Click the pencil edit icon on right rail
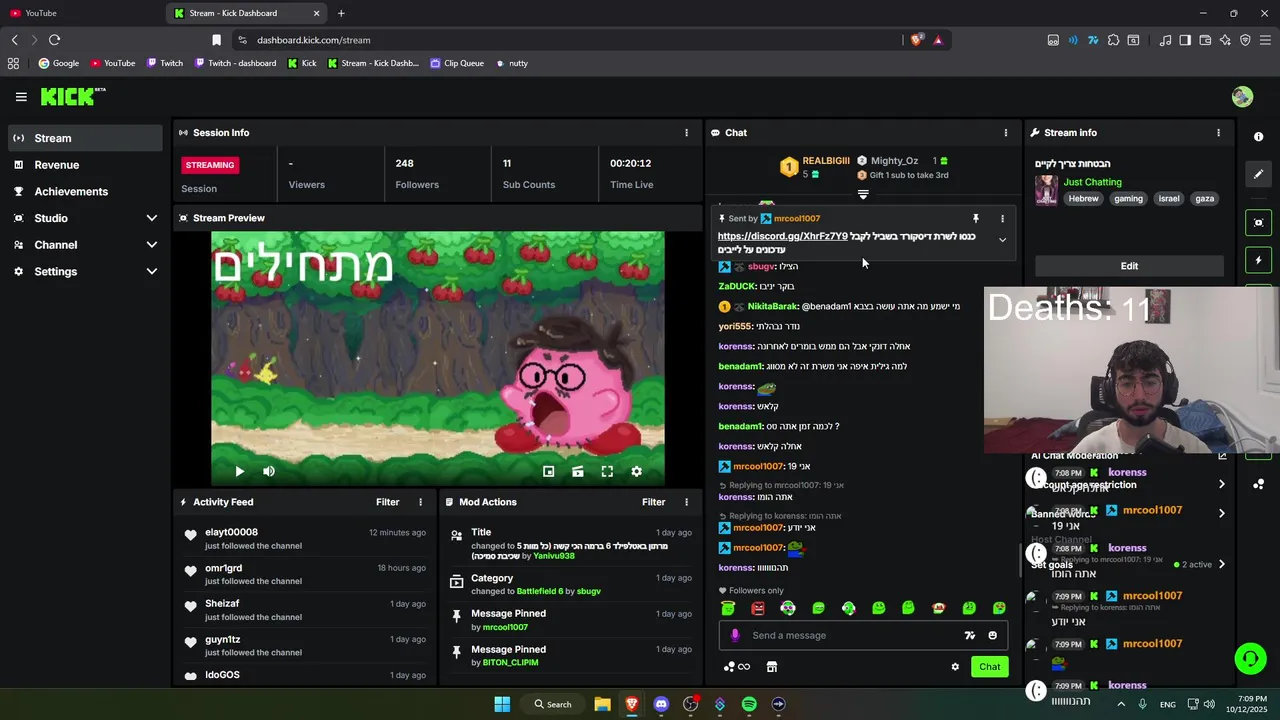The width and height of the screenshot is (1280, 720). coord(1259,174)
